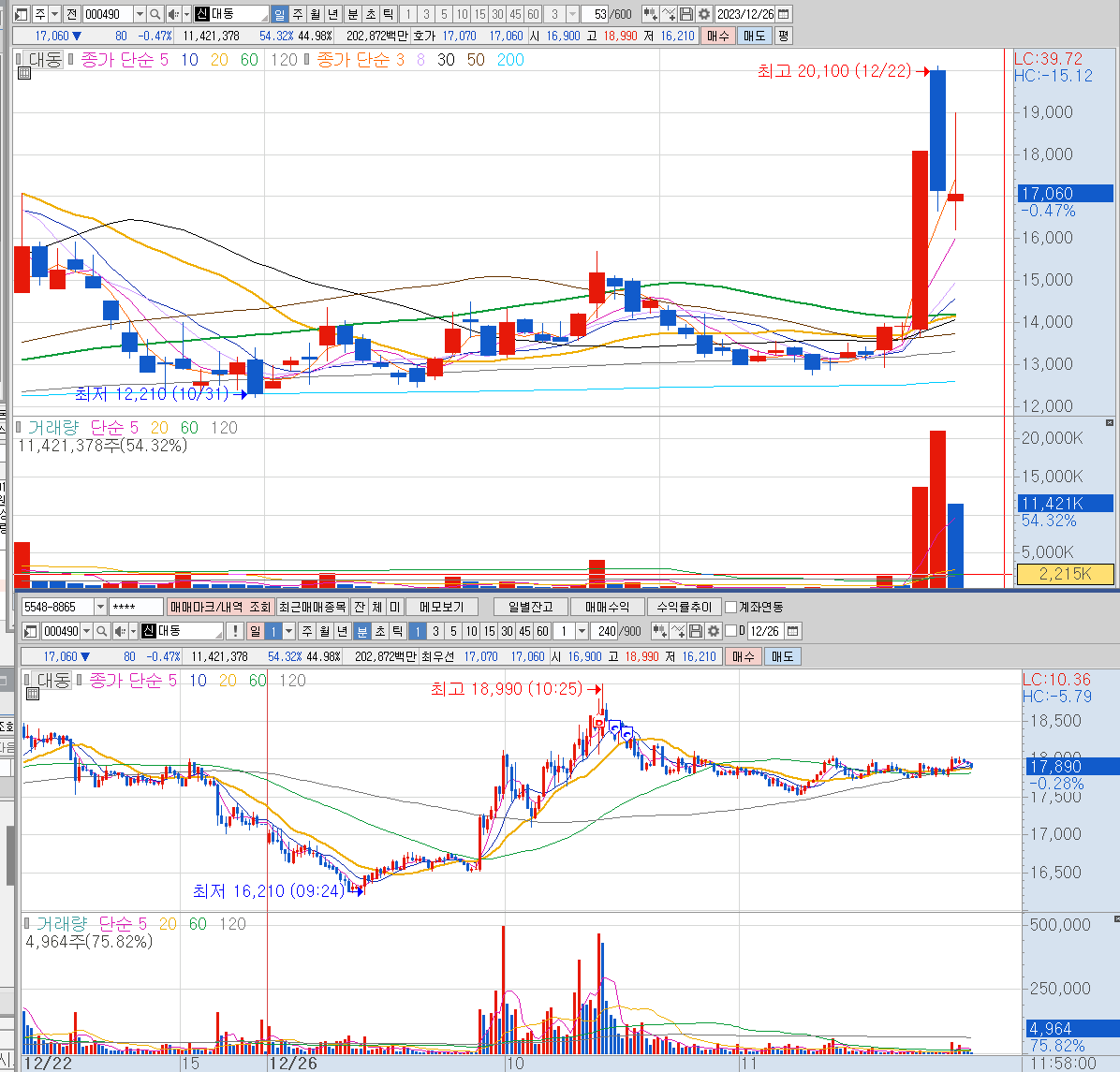Viewport: 1120px width, 1072px height.
Task: Select the 30-minute interval in the bottom toolbar
Action: pos(507,631)
